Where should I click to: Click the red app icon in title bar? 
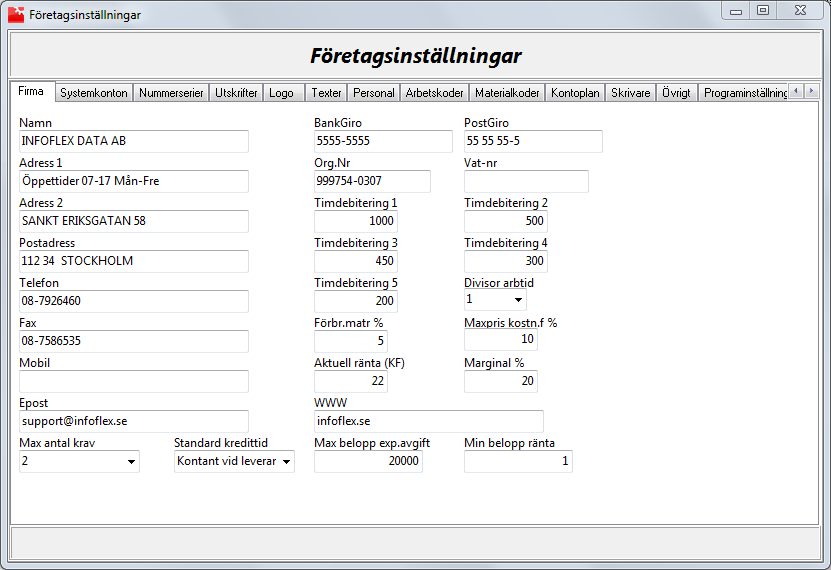point(16,14)
